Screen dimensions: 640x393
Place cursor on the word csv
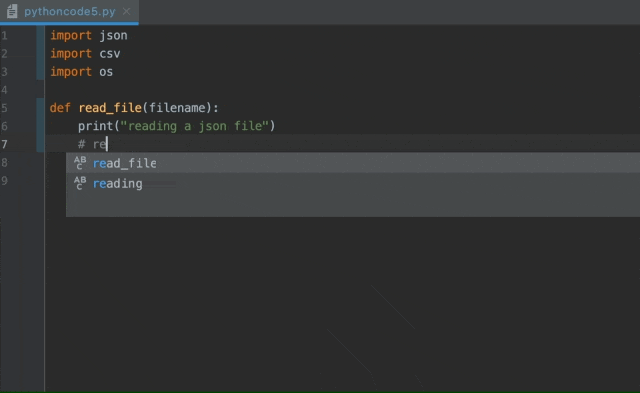click(x=110, y=53)
